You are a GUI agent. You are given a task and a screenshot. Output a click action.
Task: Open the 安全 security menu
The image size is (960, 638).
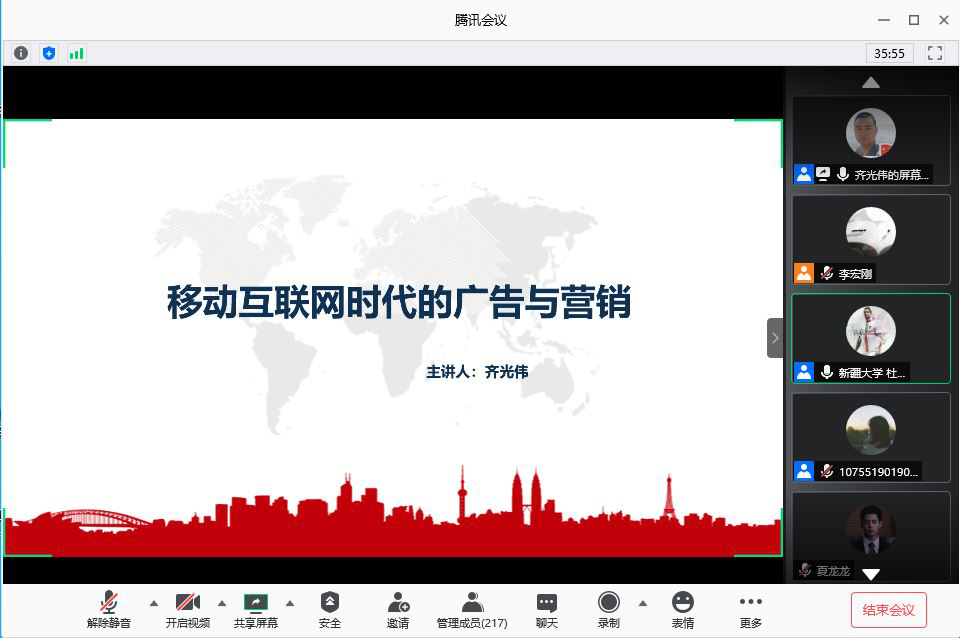pos(330,610)
